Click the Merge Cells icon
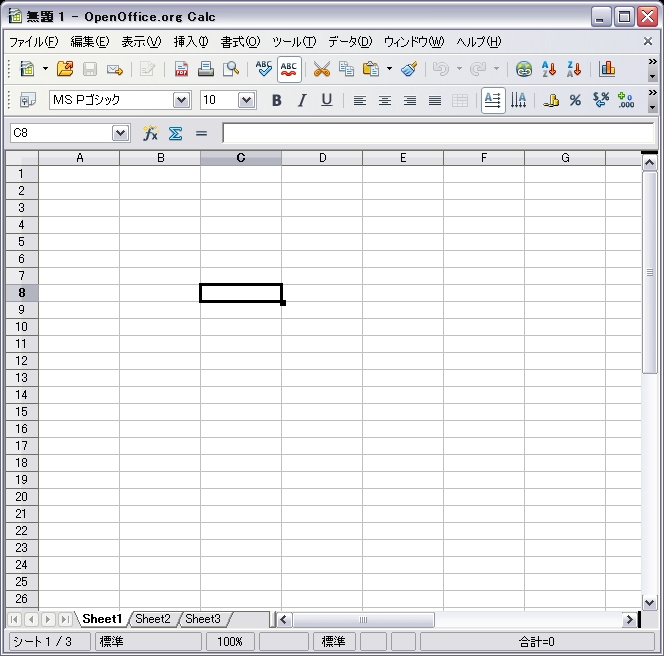The height and width of the screenshot is (656, 664). [459, 100]
